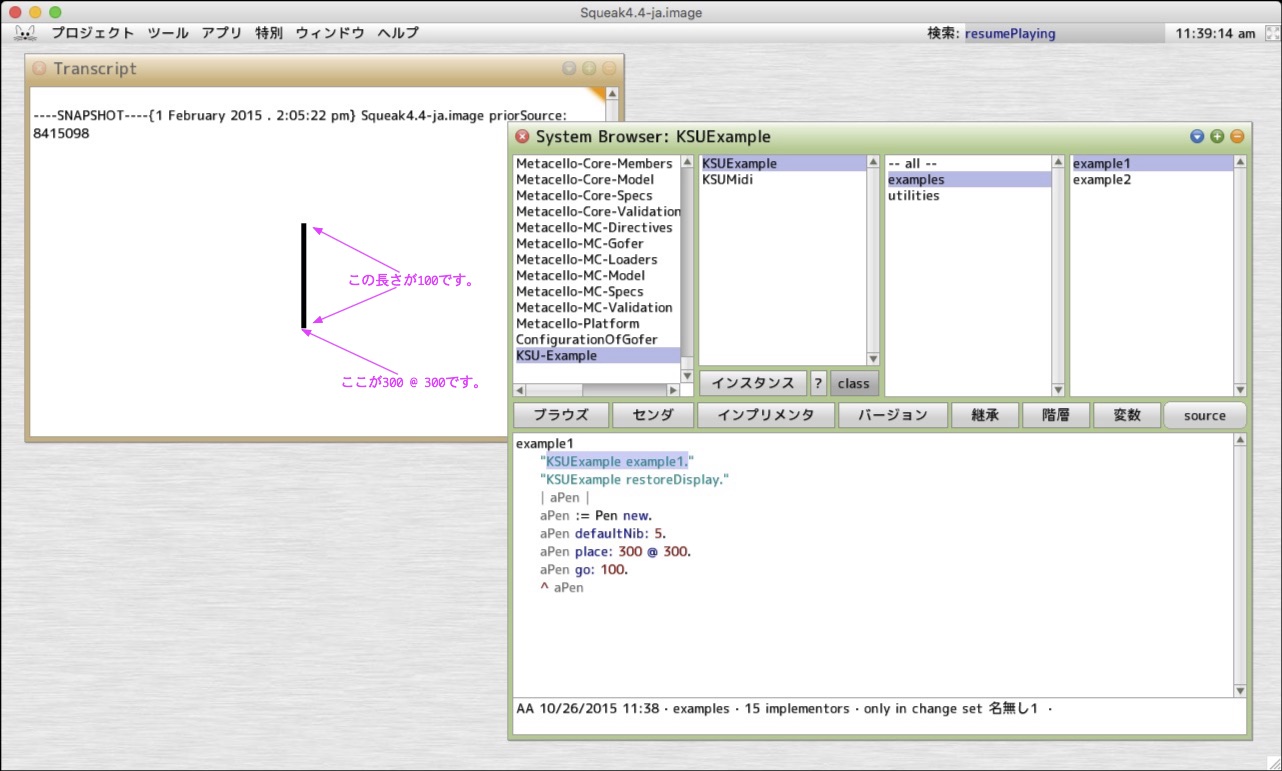Click down arrow of method list scrollbar
This screenshot has height=771, width=1282.
coord(1241,390)
